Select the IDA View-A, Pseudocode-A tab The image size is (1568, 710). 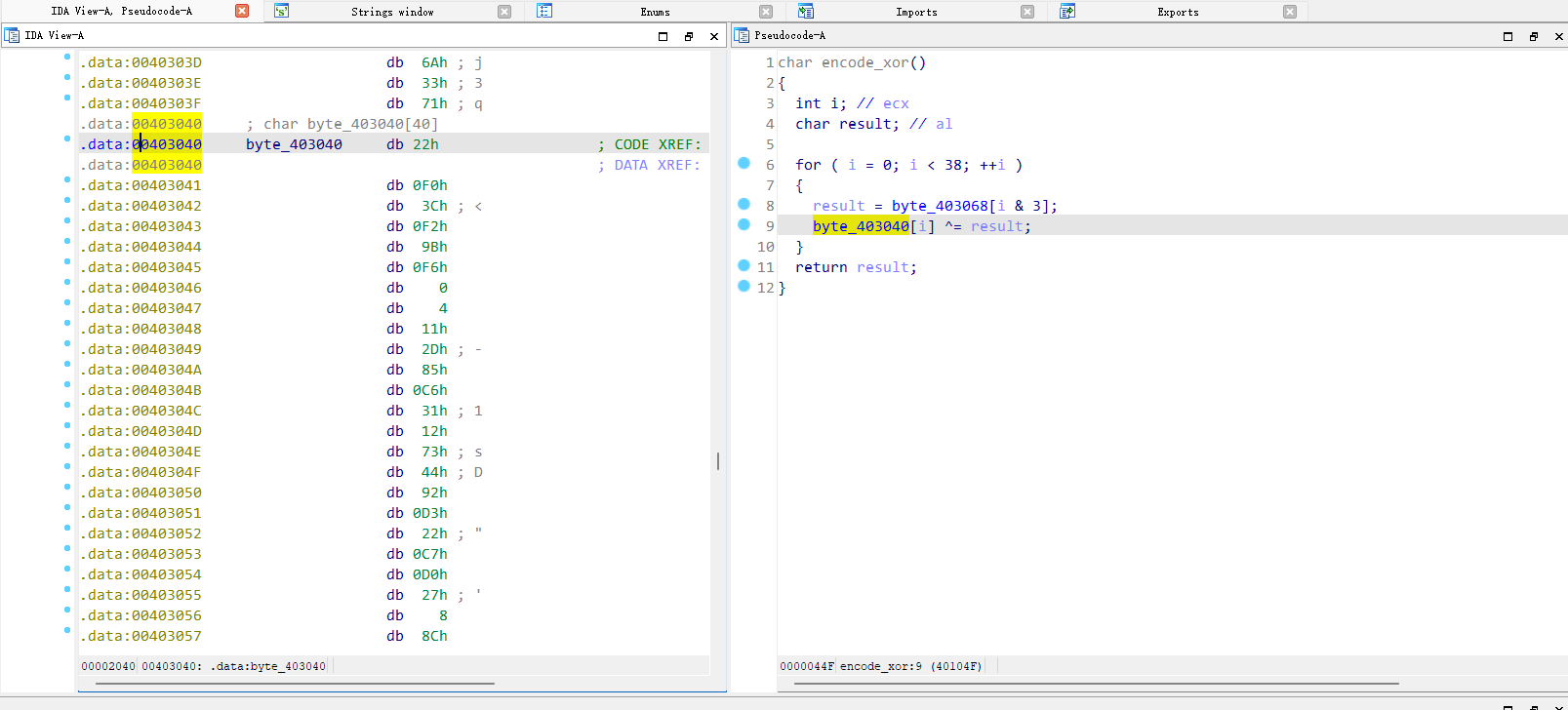121,11
